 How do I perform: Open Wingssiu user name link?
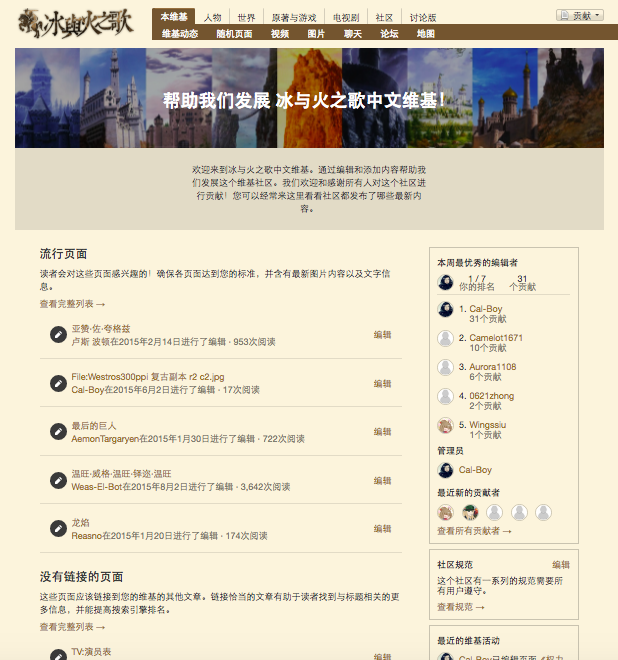pos(487,425)
